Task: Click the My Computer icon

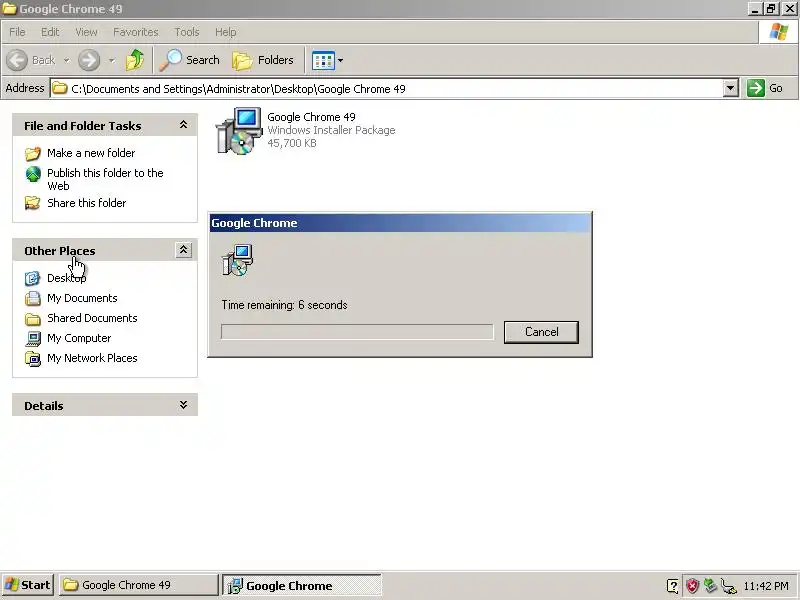Action: click(x=33, y=338)
